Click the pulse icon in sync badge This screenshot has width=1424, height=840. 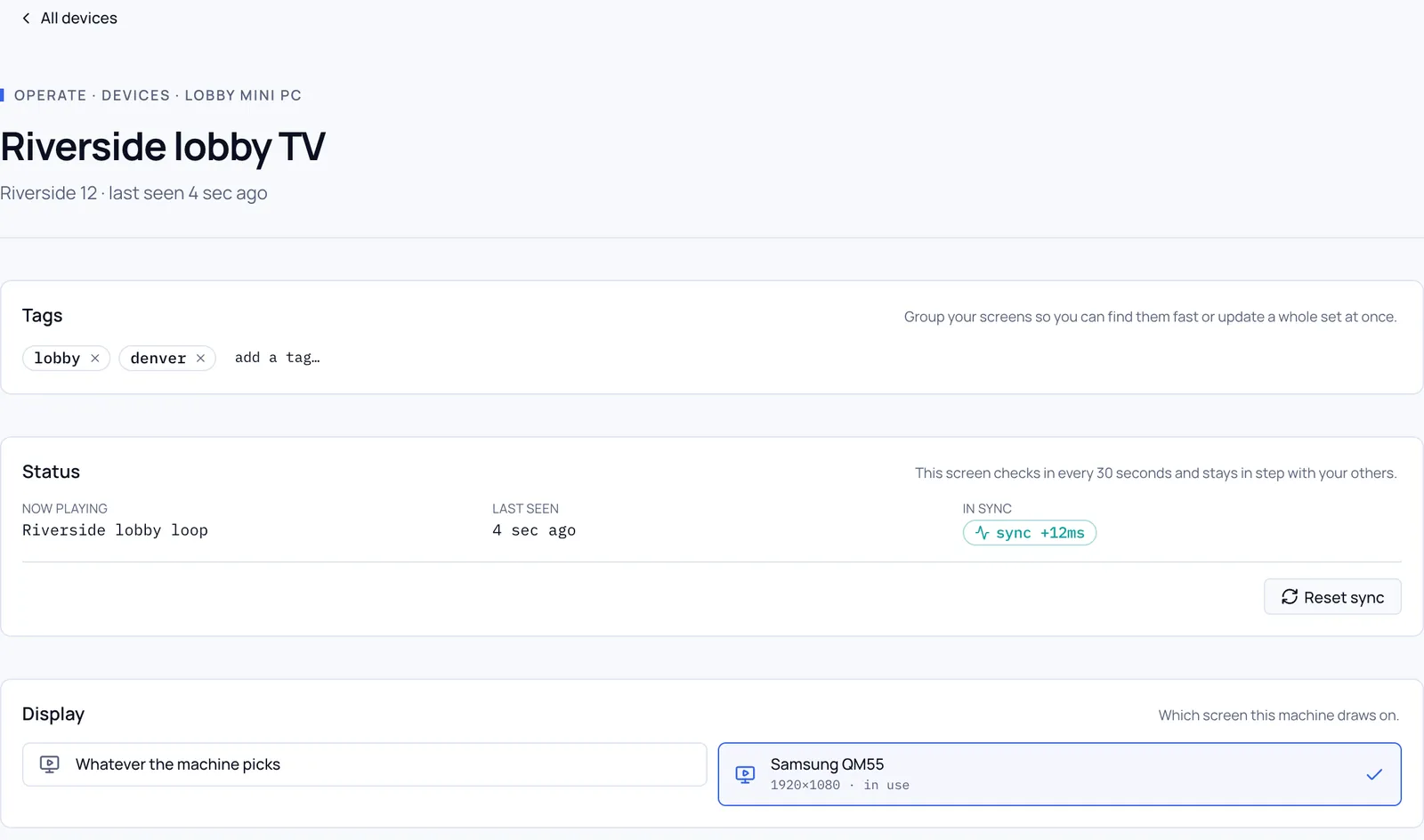983,533
